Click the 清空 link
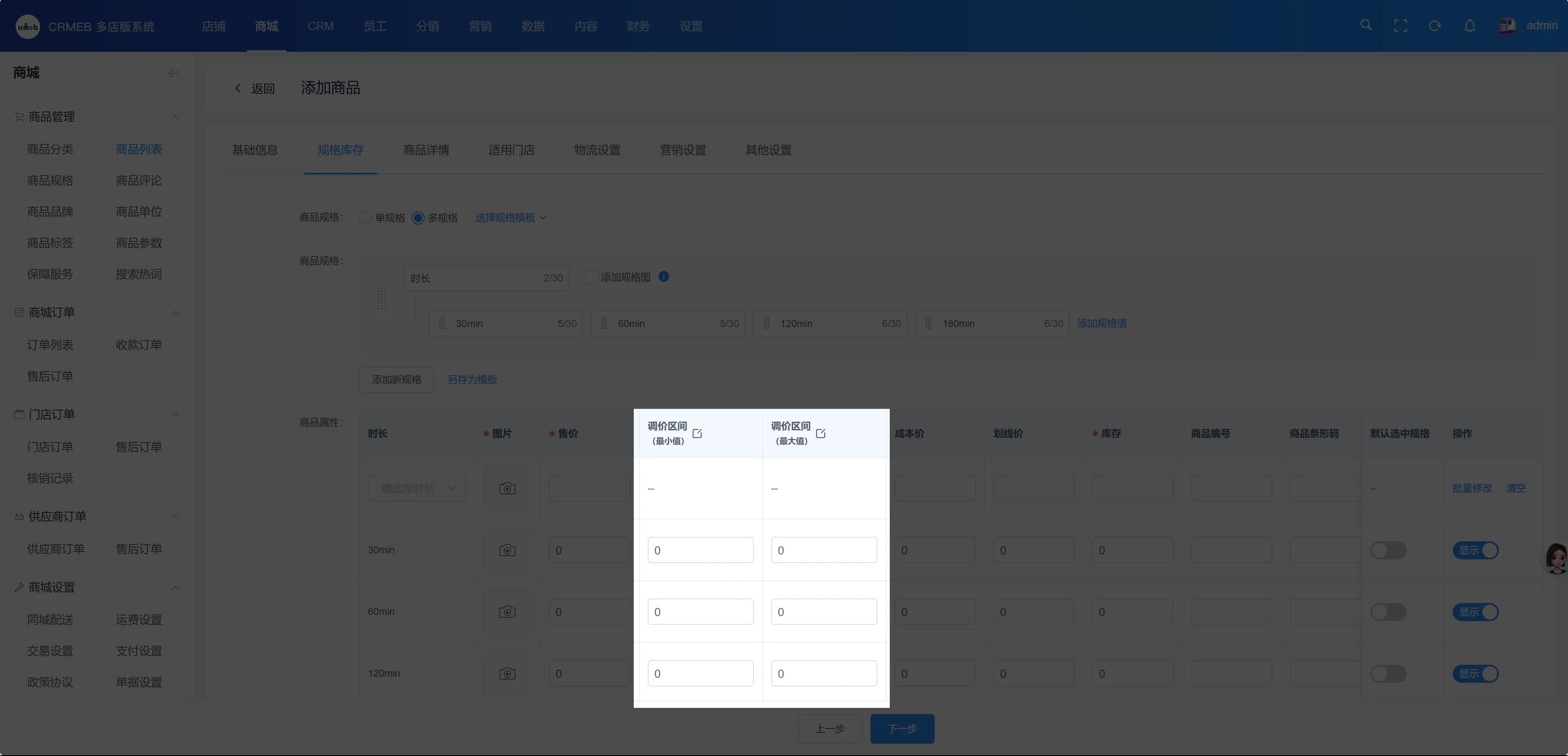 pos(1516,488)
